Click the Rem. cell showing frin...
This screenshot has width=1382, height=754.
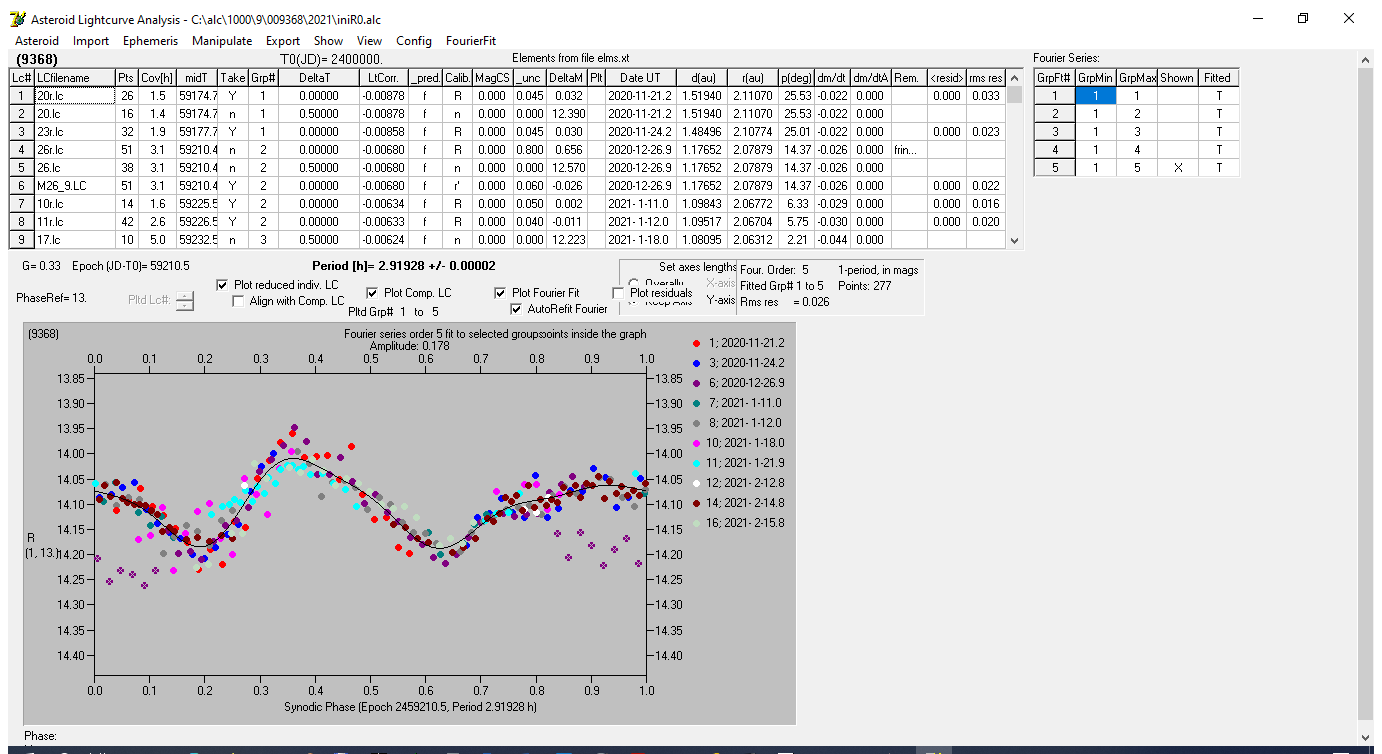click(908, 150)
